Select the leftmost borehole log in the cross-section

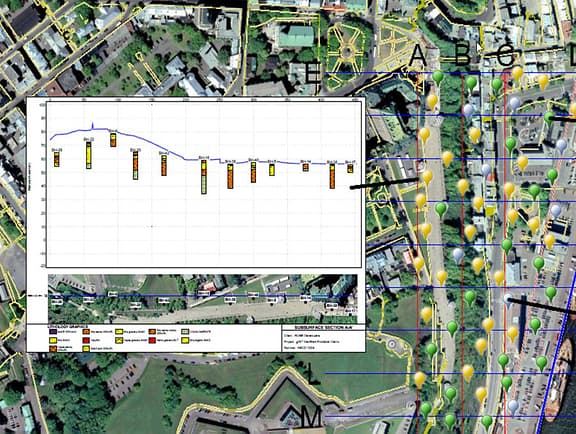point(57,159)
